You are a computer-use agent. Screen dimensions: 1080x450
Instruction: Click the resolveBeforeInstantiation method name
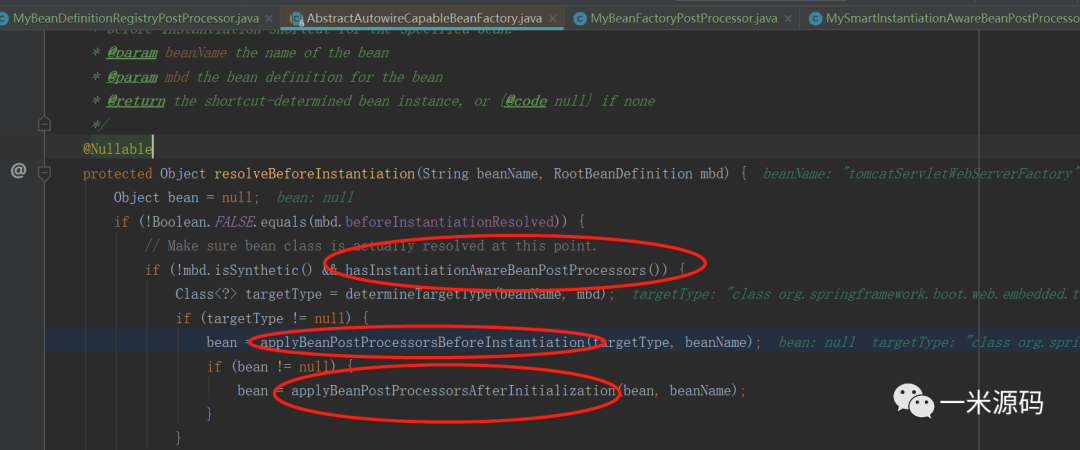point(298,173)
